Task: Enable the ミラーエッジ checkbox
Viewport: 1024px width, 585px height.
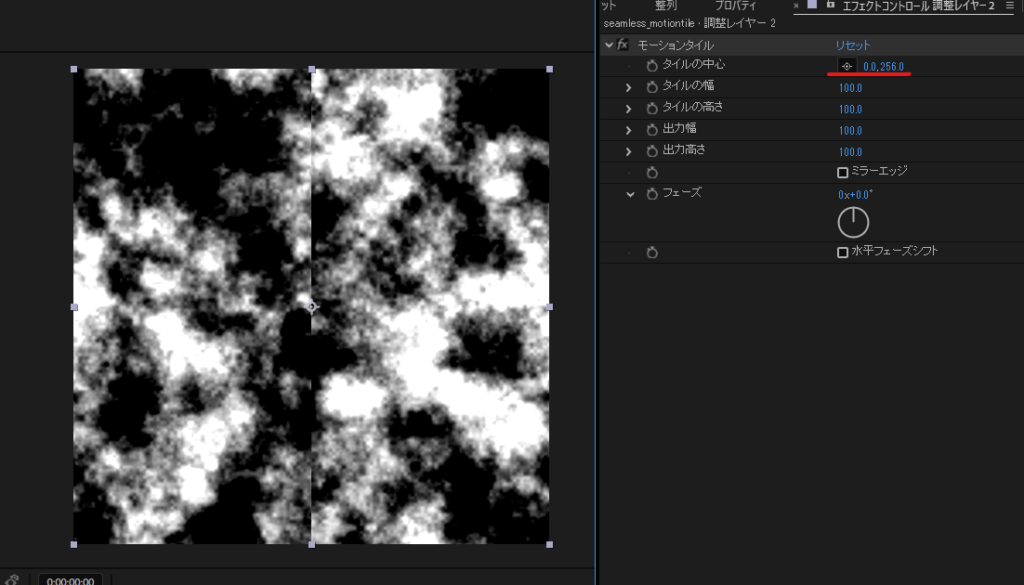Action: coord(842,172)
